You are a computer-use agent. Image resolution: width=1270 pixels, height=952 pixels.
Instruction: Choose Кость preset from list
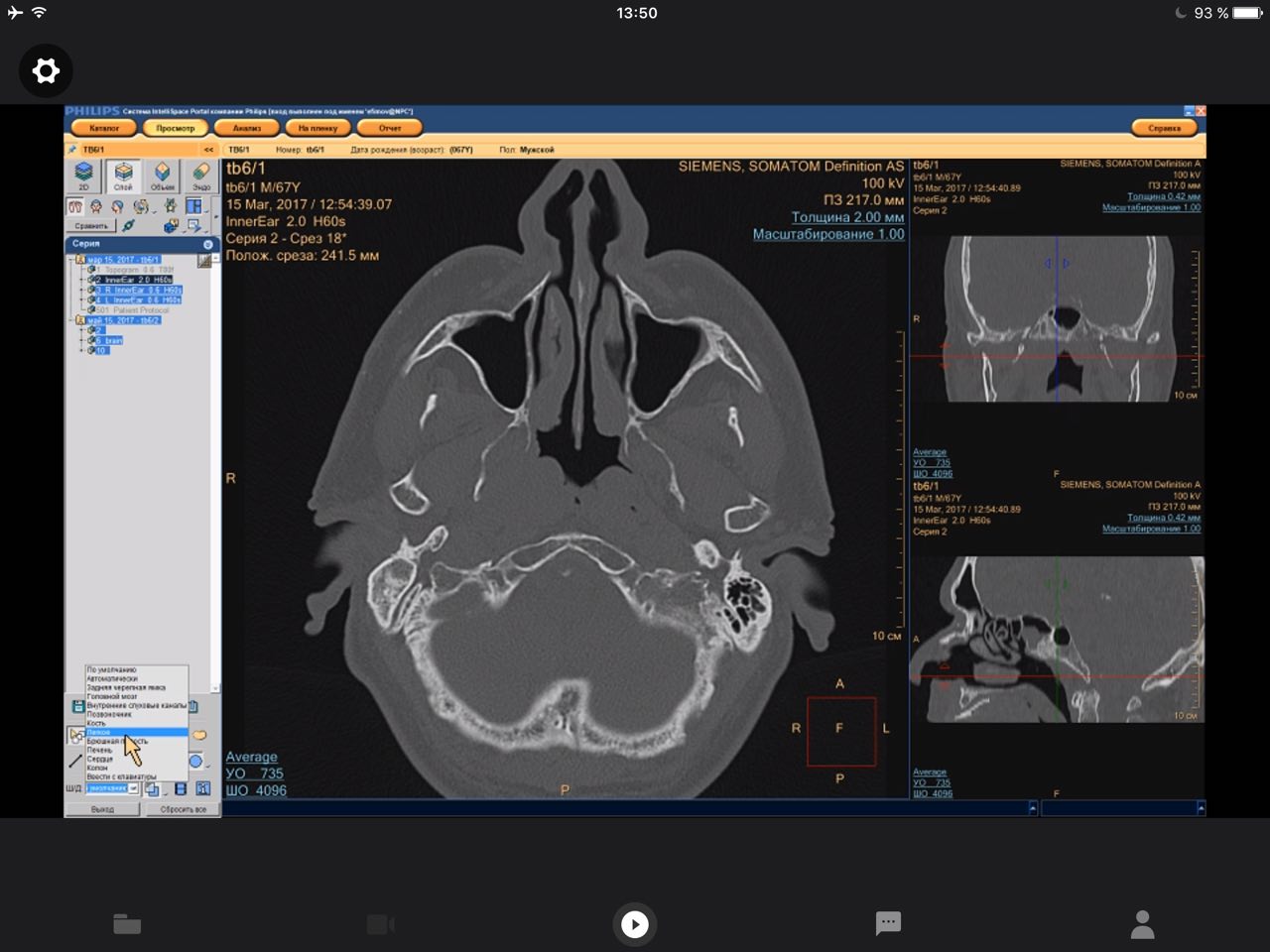[x=136, y=723]
